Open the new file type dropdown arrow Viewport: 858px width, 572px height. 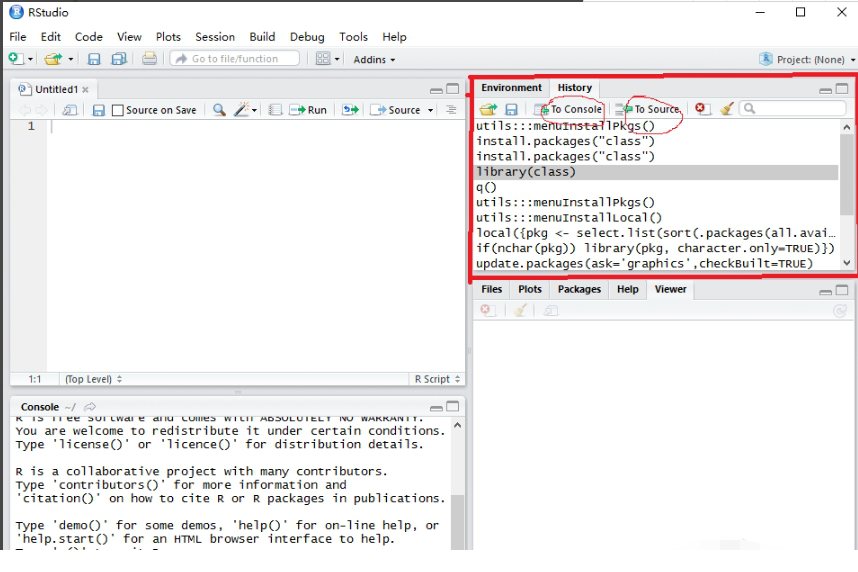coord(30,59)
